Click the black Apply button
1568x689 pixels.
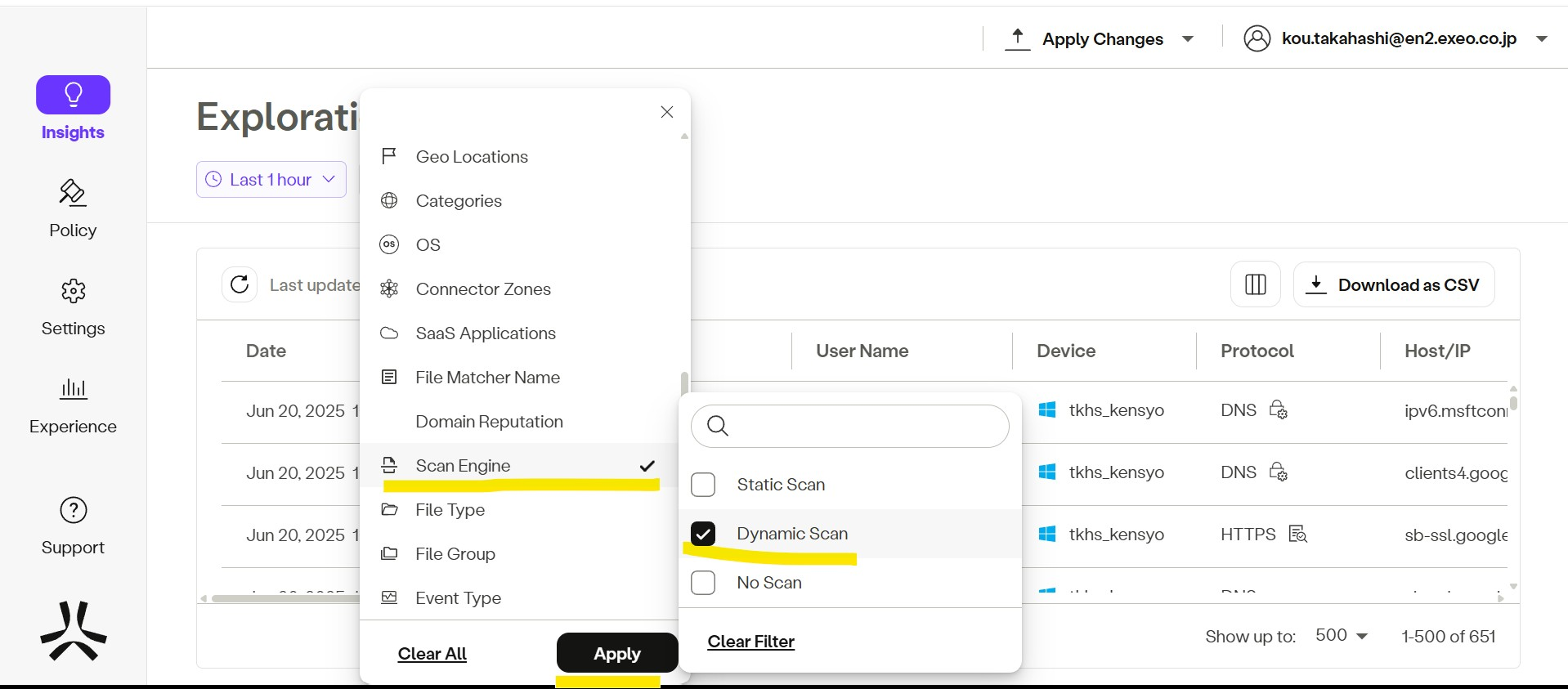click(x=617, y=653)
